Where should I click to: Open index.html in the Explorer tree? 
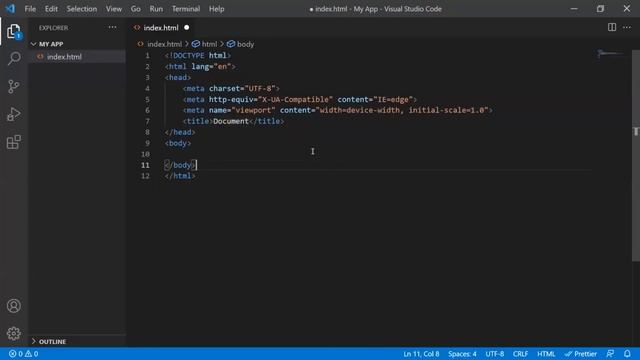pyautogui.click(x=77, y=57)
